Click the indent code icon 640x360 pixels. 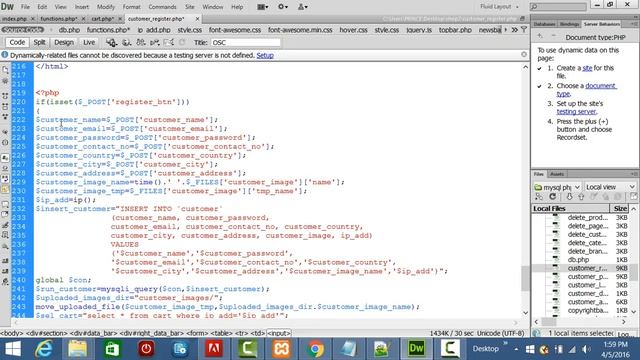coord(5,260)
